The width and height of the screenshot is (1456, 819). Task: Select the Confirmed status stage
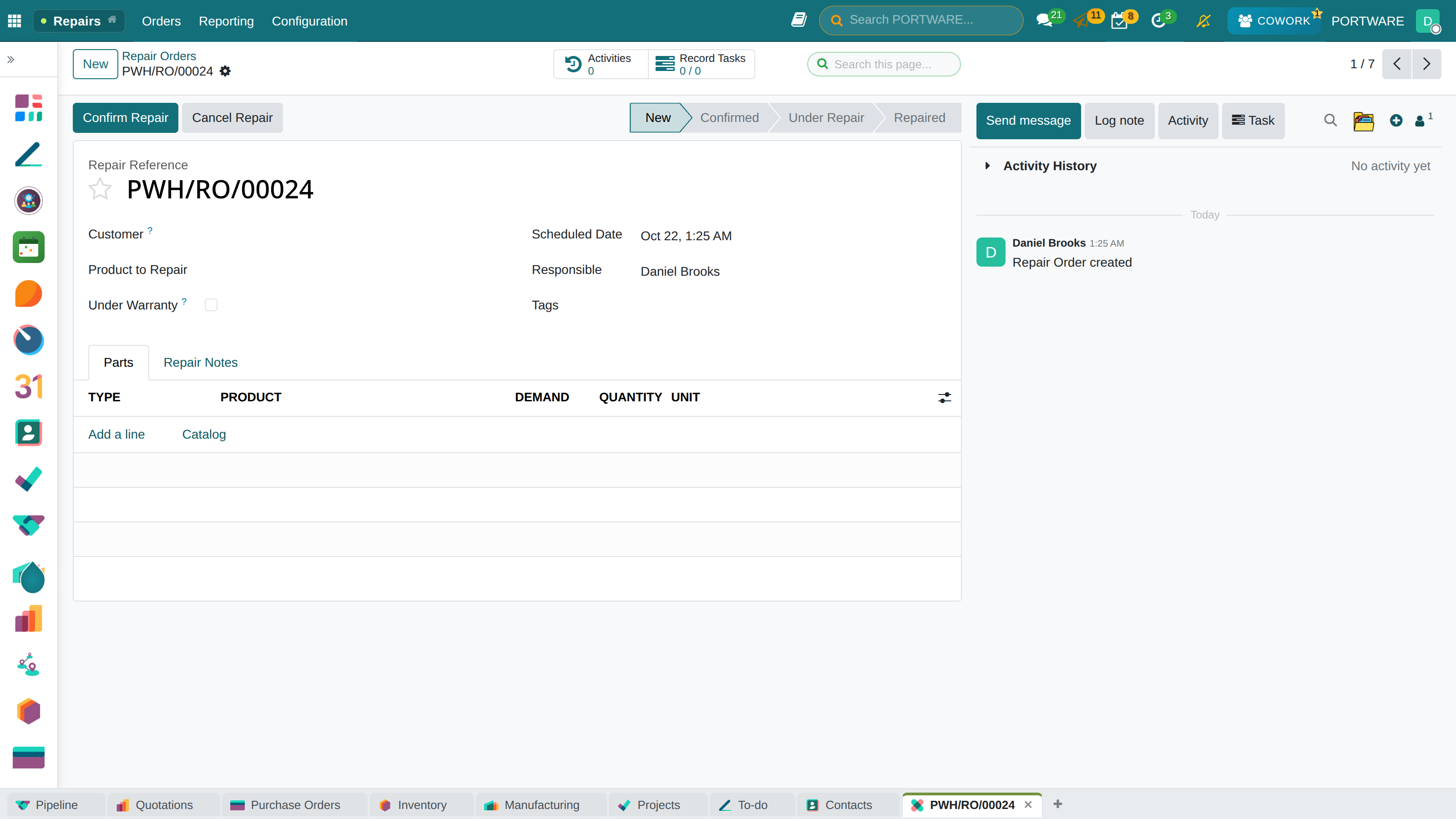point(729,117)
